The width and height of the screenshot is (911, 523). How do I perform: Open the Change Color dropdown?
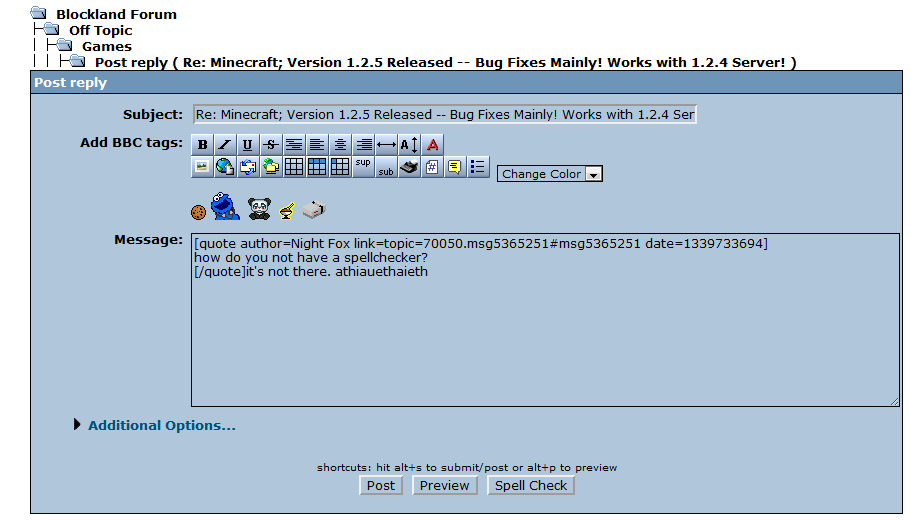(550, 174)
